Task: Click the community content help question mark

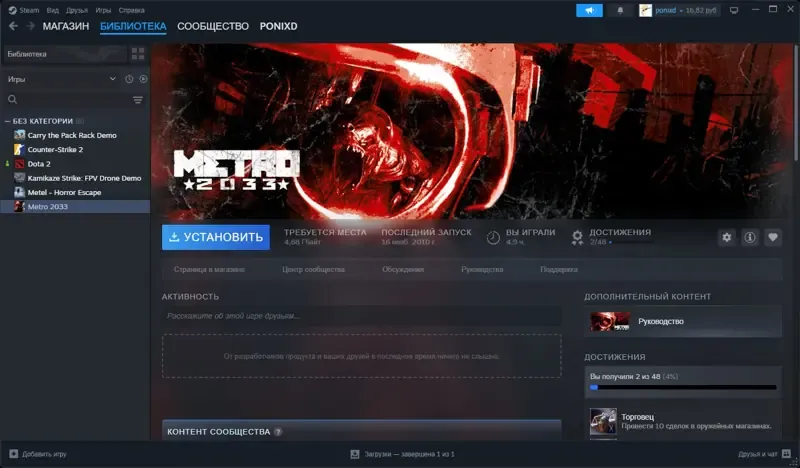Action: 278,432
